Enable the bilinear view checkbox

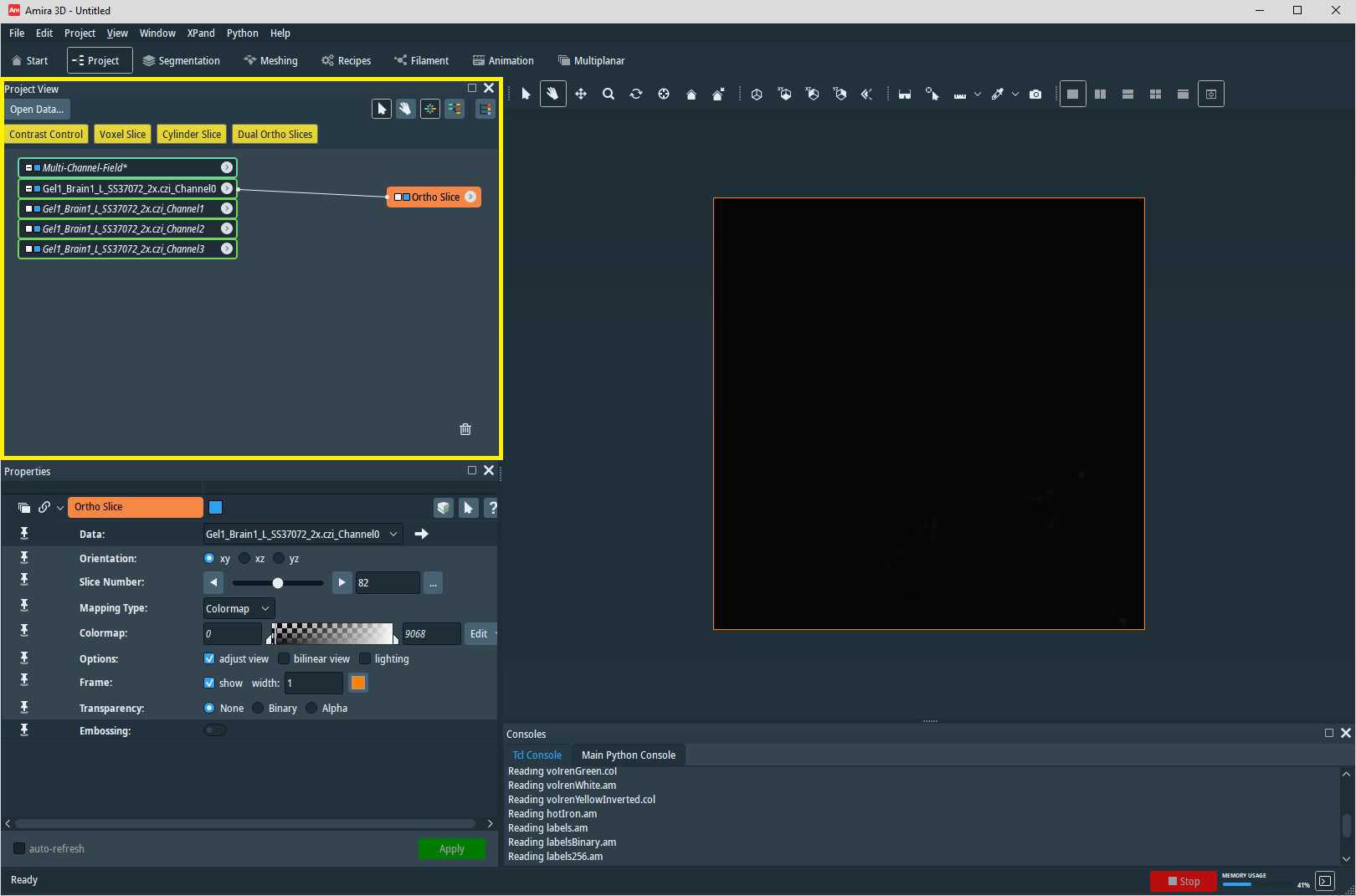(x=284, y=658)
